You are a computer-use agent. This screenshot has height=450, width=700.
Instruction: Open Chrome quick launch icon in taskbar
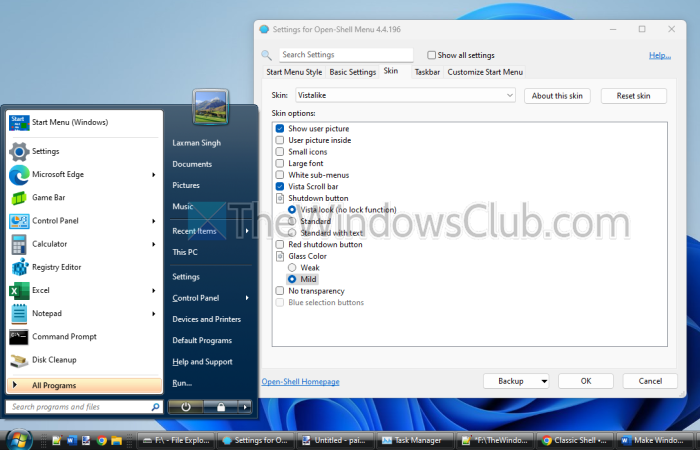click(102, 441)
